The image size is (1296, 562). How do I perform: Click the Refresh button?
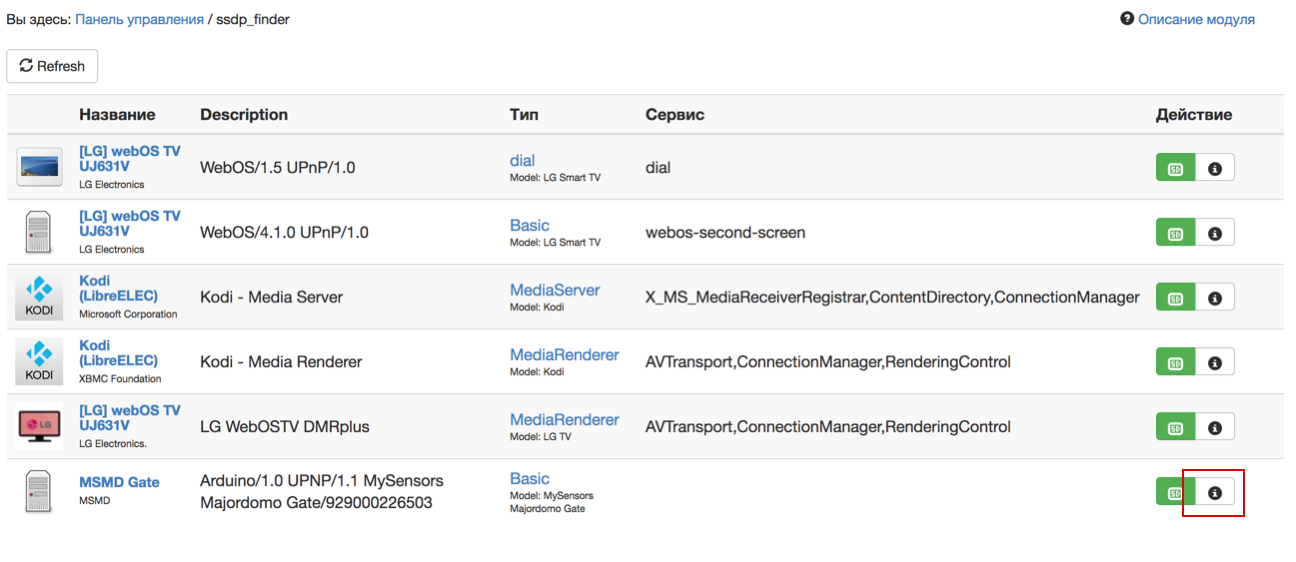[x=52, y=66]
